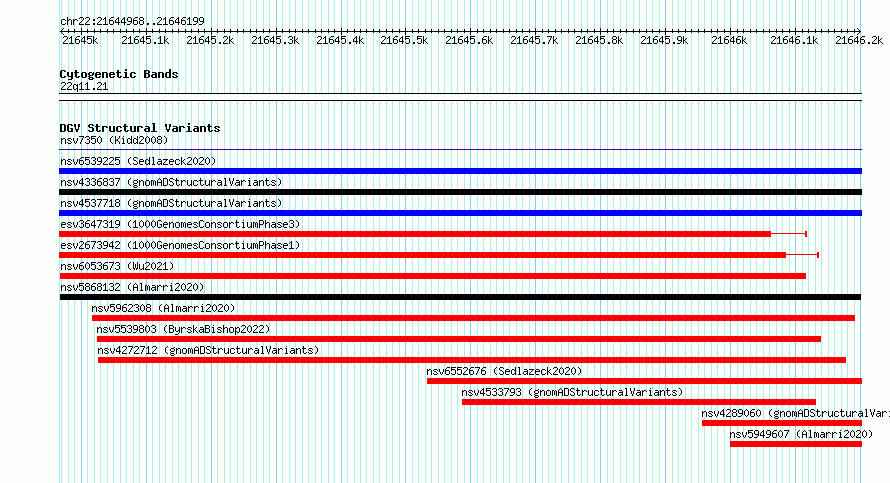Open nsv5539803 (ByrskaBishop2022) label
Image resolution: width=890 pixels, height=483 pixels.
[183, 329]
